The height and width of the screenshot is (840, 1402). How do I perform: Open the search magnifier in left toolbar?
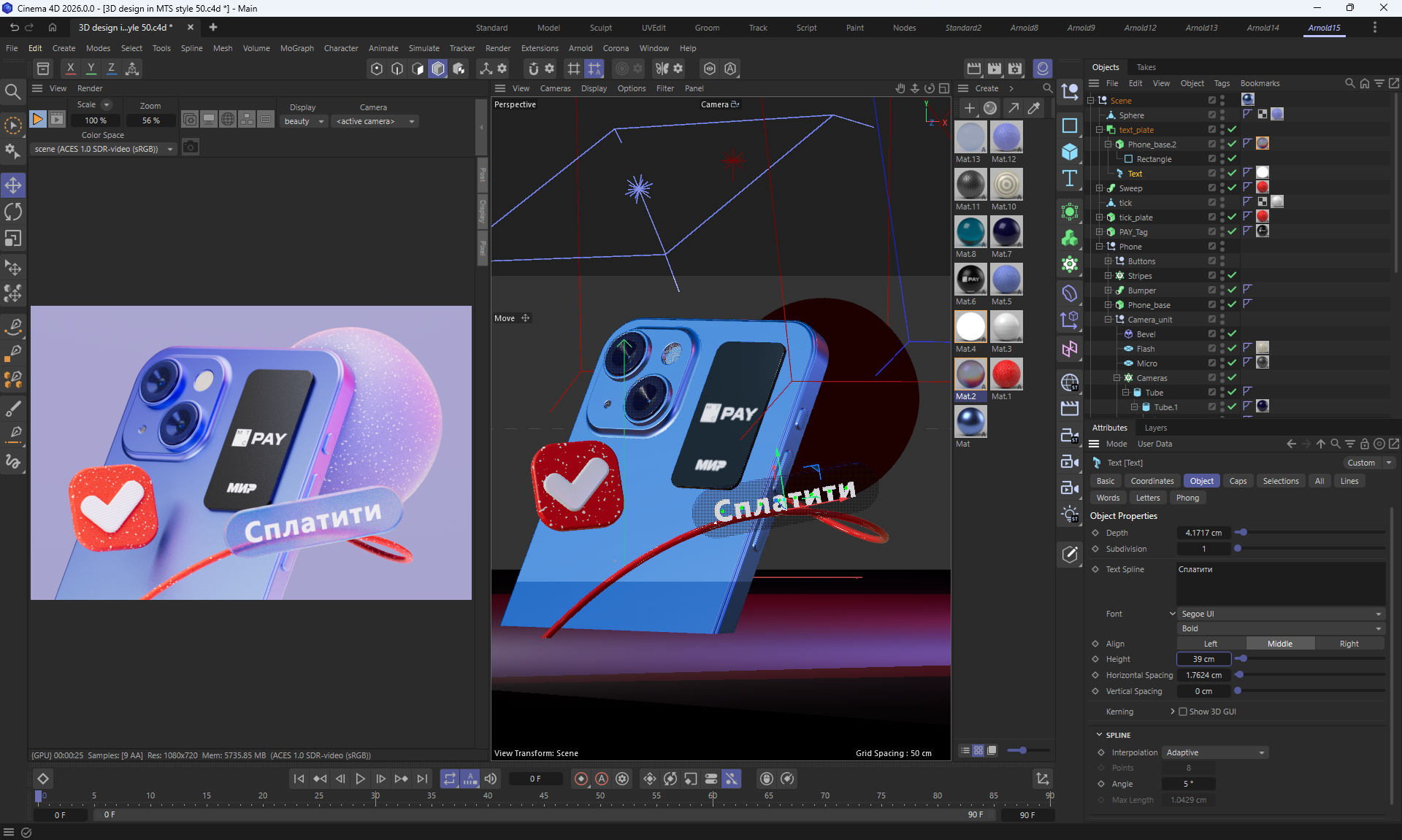[x=12, y=91]
